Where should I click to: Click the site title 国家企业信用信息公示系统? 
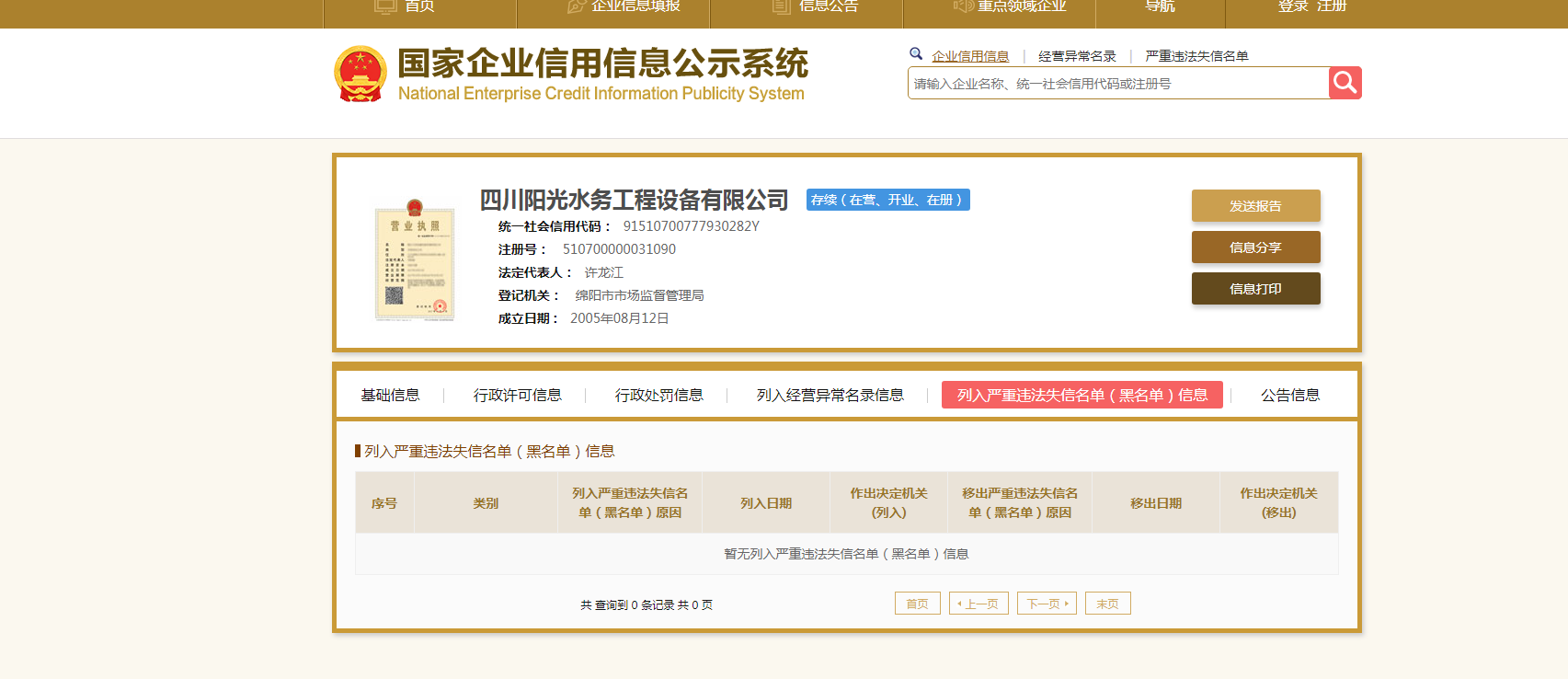point(603,63)
